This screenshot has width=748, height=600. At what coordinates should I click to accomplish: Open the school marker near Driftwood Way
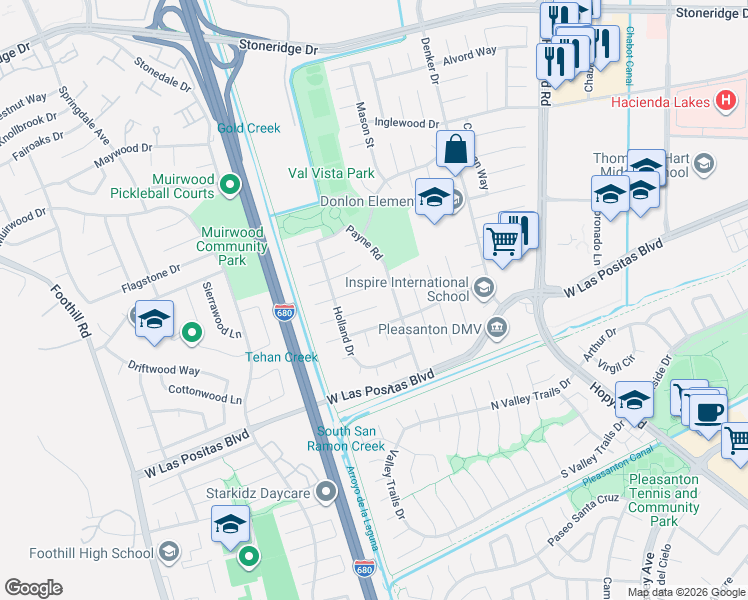[x=154, y=321]
